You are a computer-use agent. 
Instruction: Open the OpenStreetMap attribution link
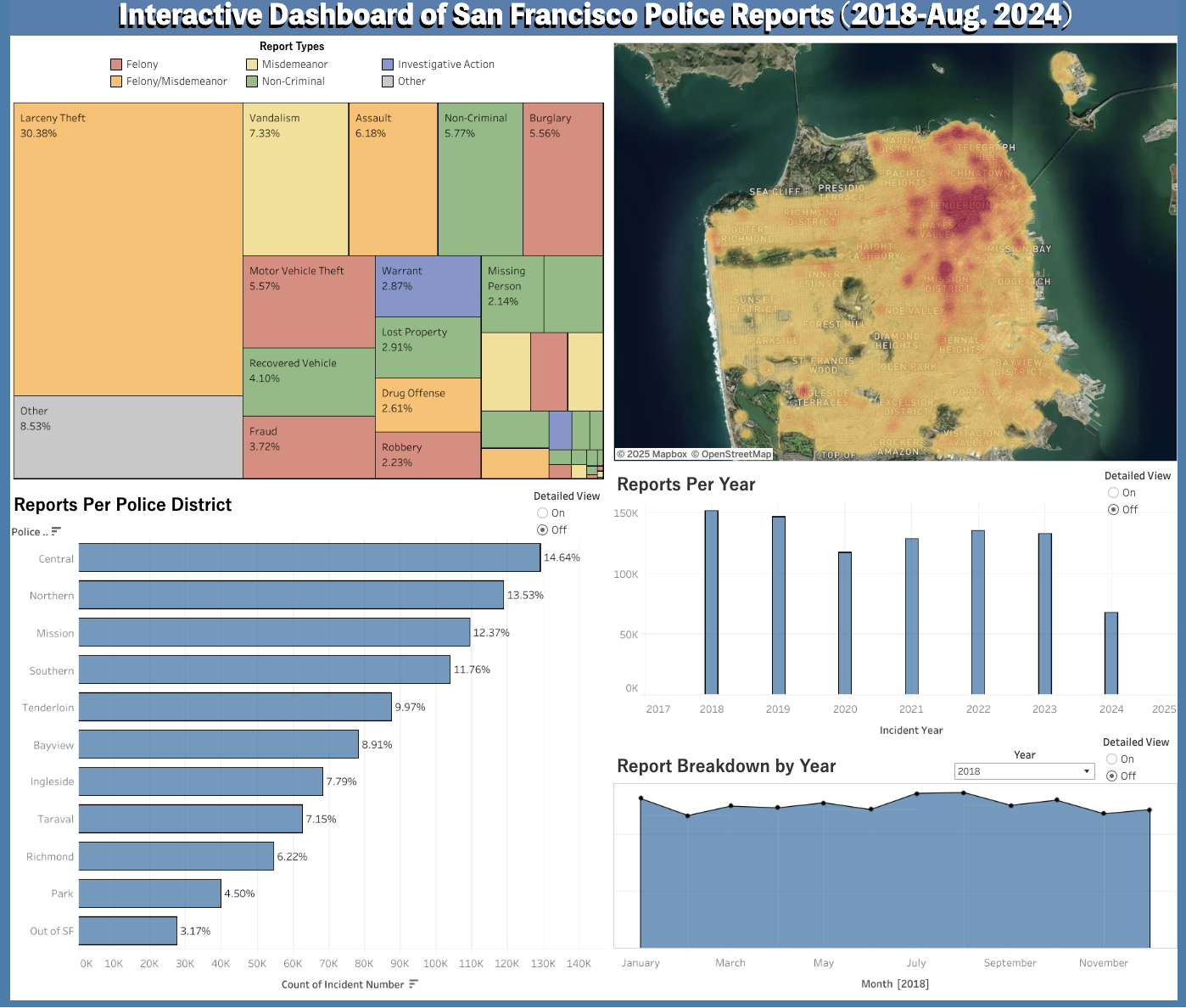[x=736, y=454]
